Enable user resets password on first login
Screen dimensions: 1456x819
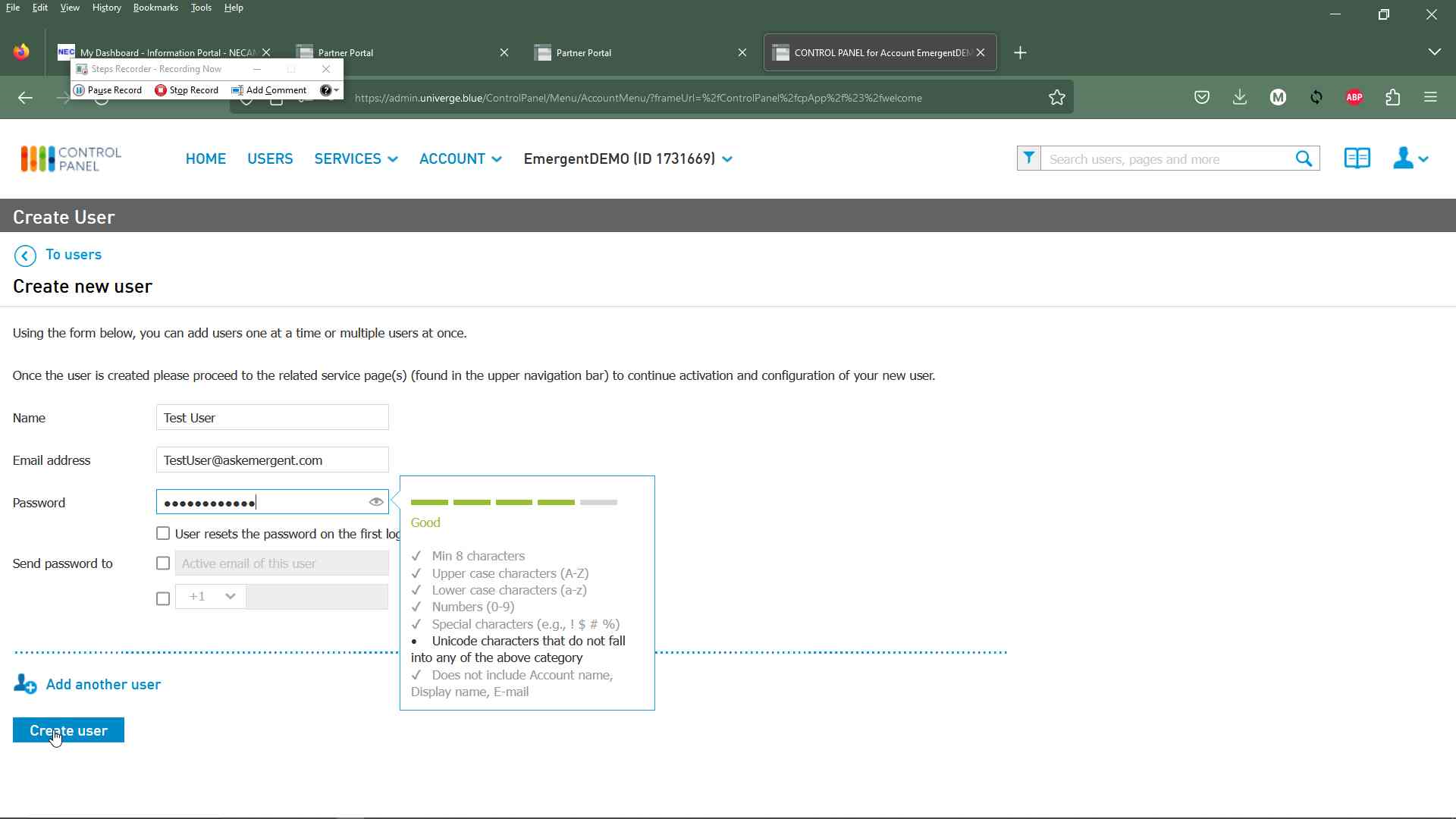(x=163, y=534)
